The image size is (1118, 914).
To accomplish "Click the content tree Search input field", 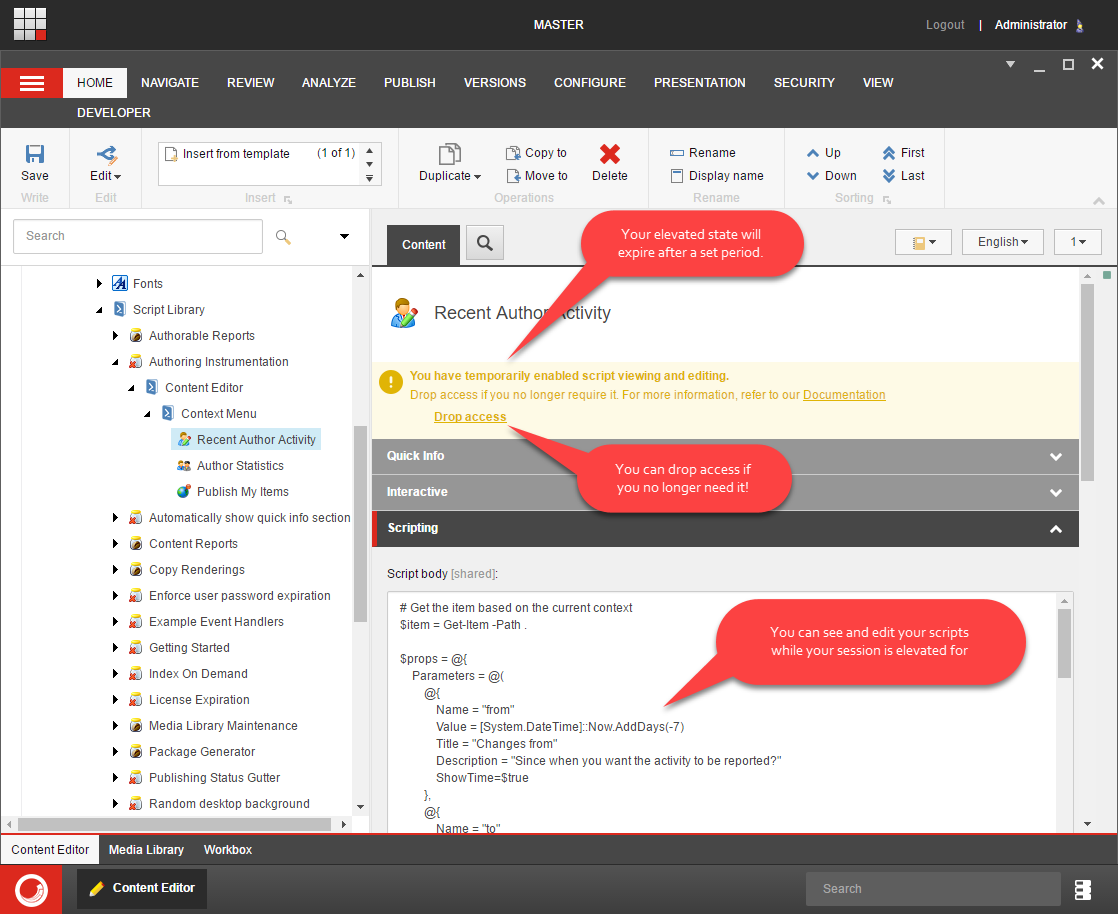I will tap(138, 236).
